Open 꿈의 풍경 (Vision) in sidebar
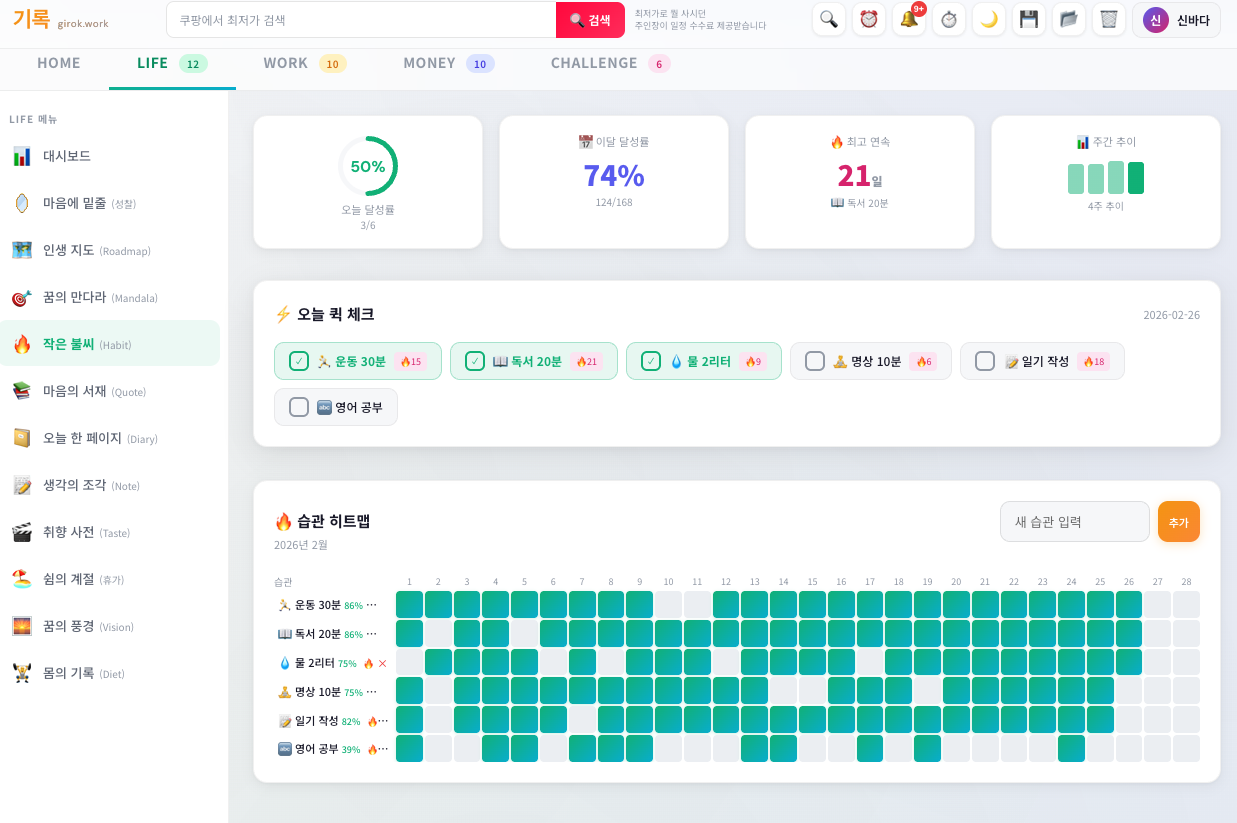Image resolution: width=1237 pixels, height=823 pixels. pos(110,626)
